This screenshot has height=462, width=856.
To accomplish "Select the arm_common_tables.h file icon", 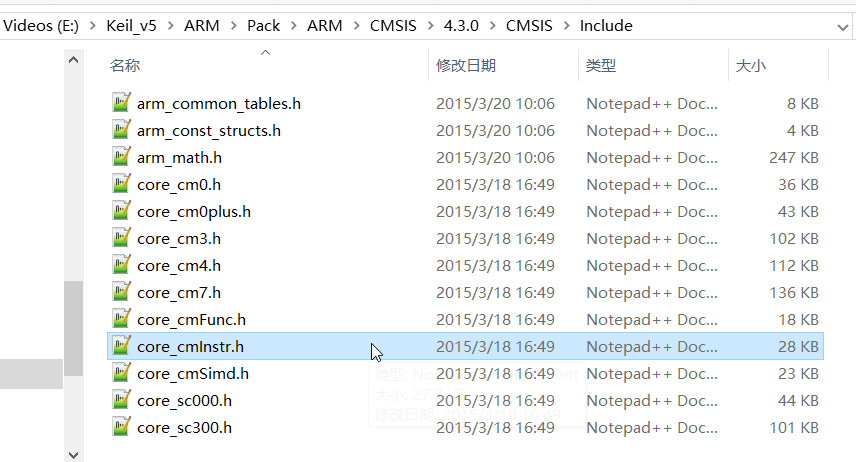I will pyautogui.click(x=121, y=103).
